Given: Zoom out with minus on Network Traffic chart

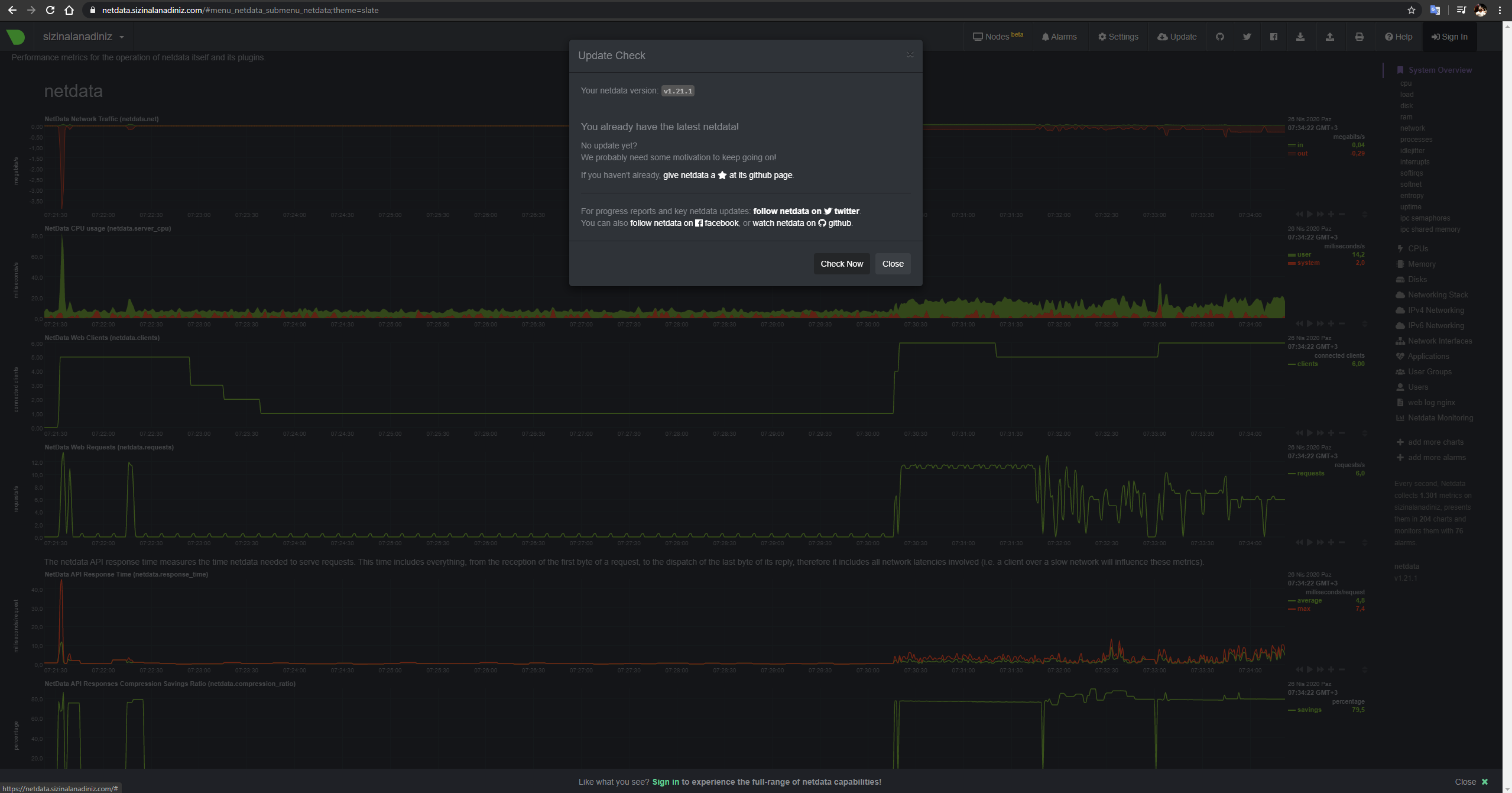Looking at the screenshot, I should [1342, 214].
